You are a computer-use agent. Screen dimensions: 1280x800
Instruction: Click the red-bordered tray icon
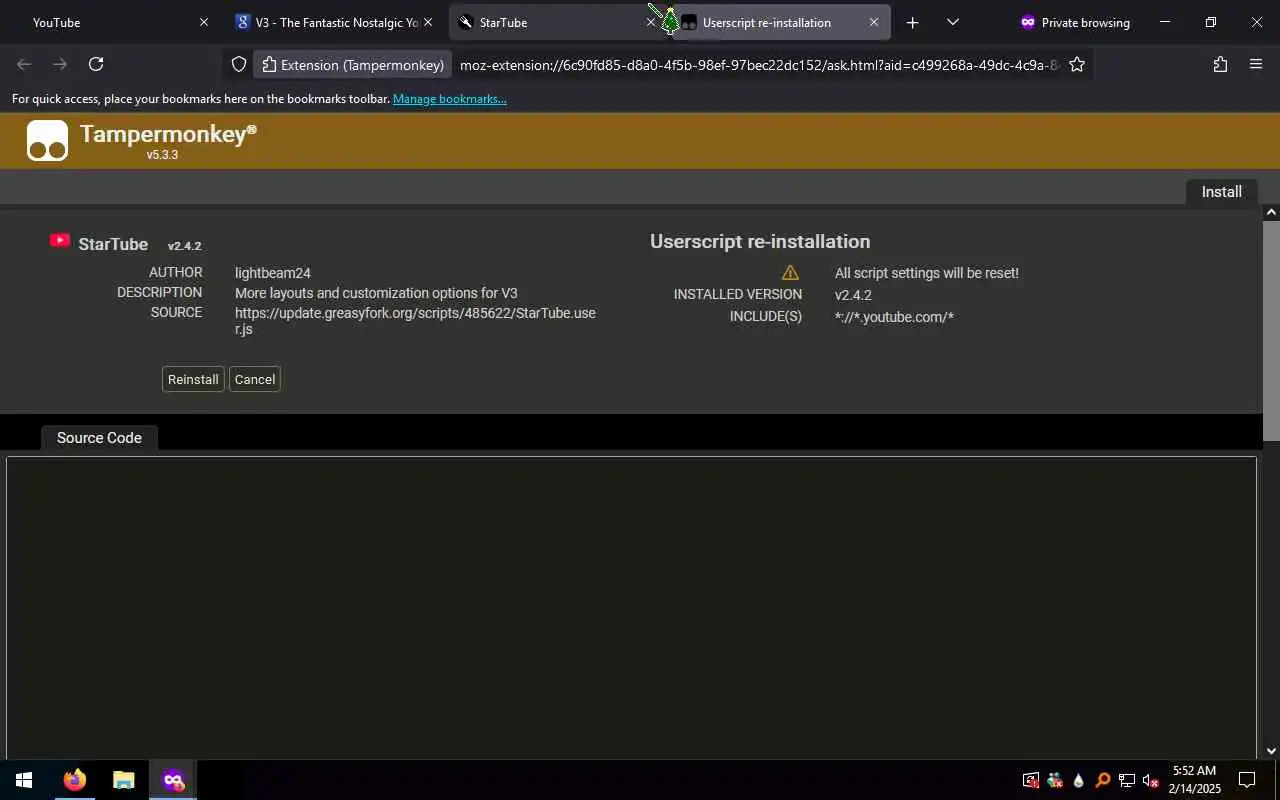(1030, 780)
